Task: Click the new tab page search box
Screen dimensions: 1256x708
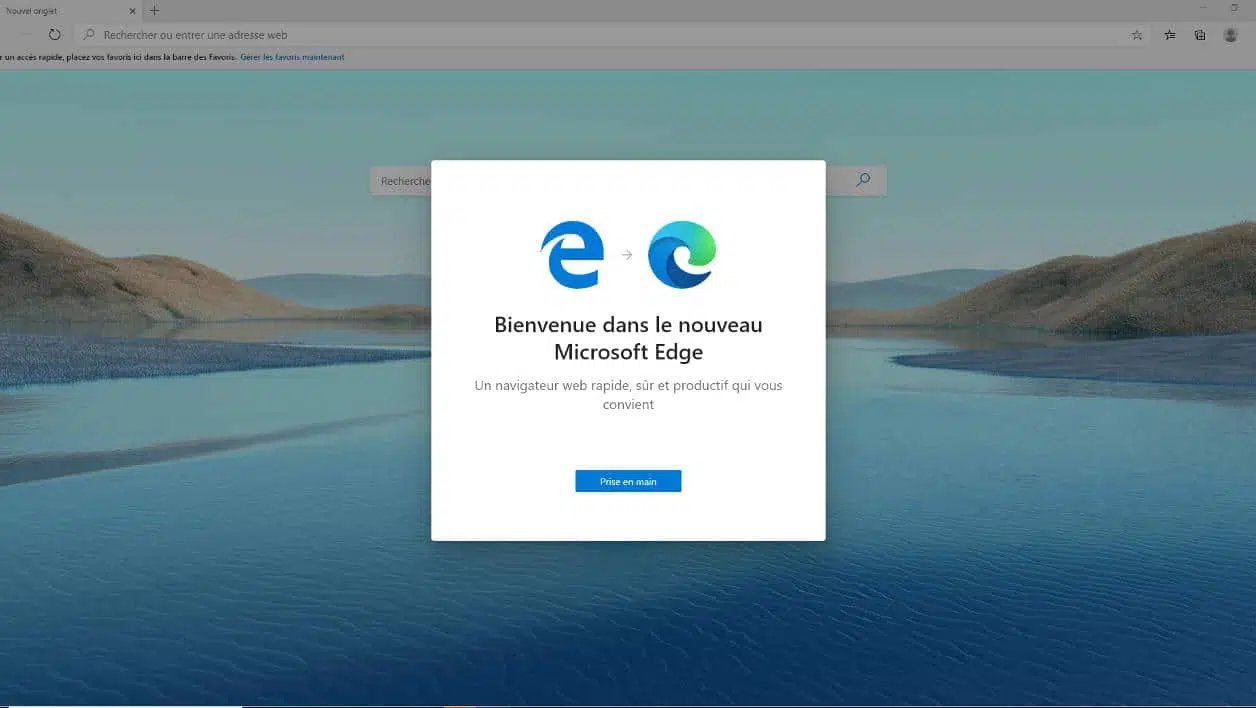Action: 628,181
